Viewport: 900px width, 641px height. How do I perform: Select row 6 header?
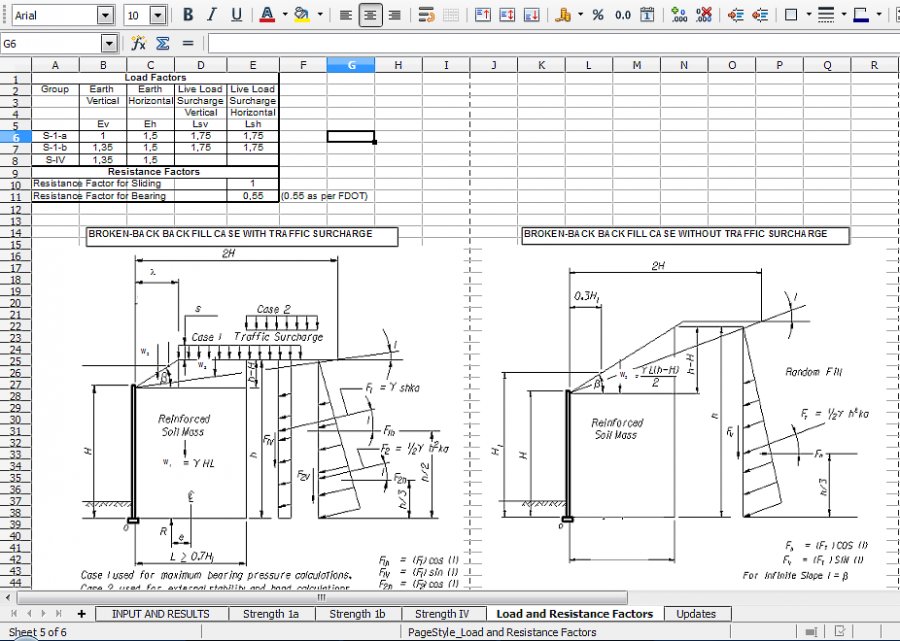(x=15, y=137)
